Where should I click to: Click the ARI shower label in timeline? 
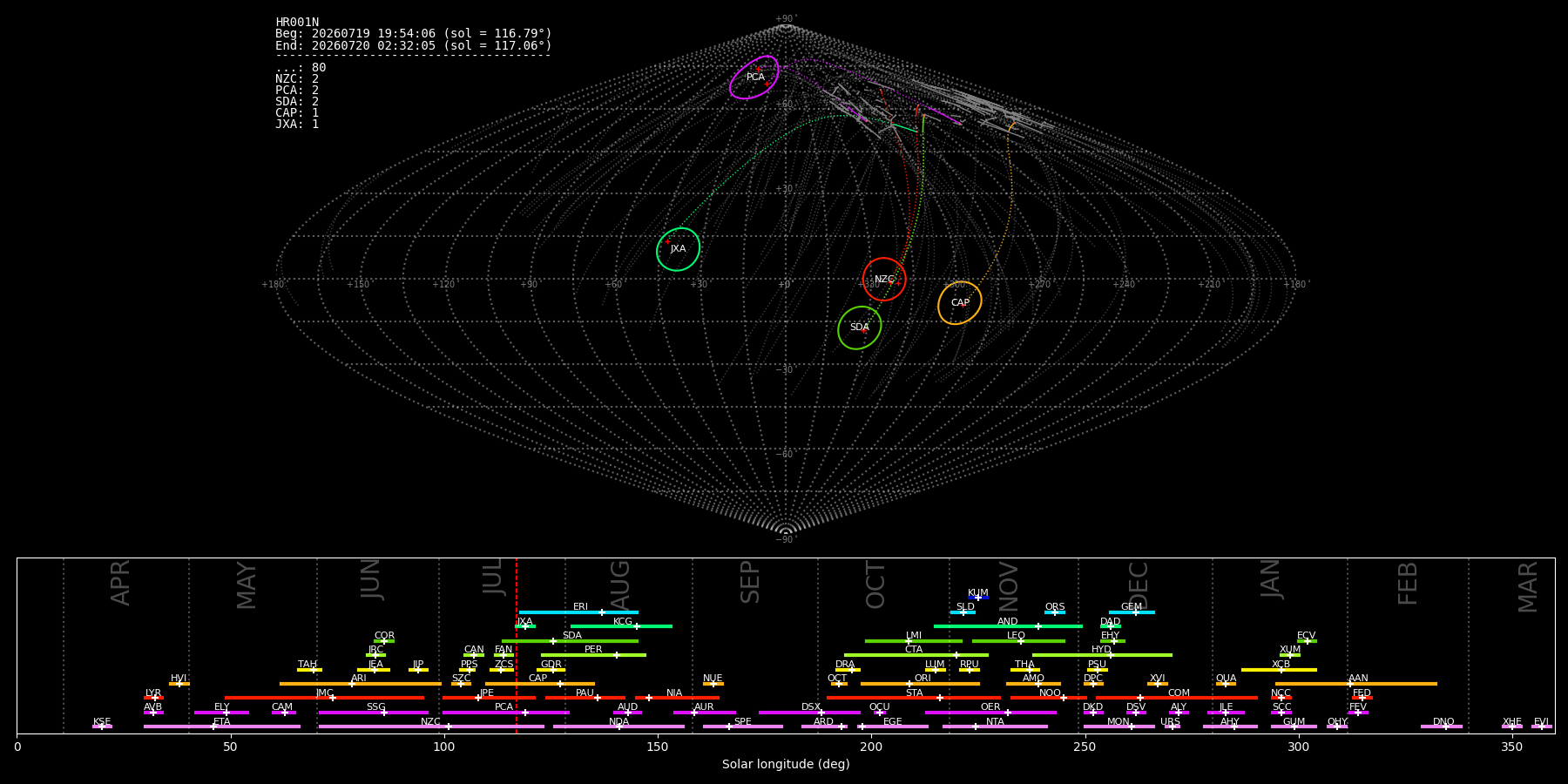[359, 679]
